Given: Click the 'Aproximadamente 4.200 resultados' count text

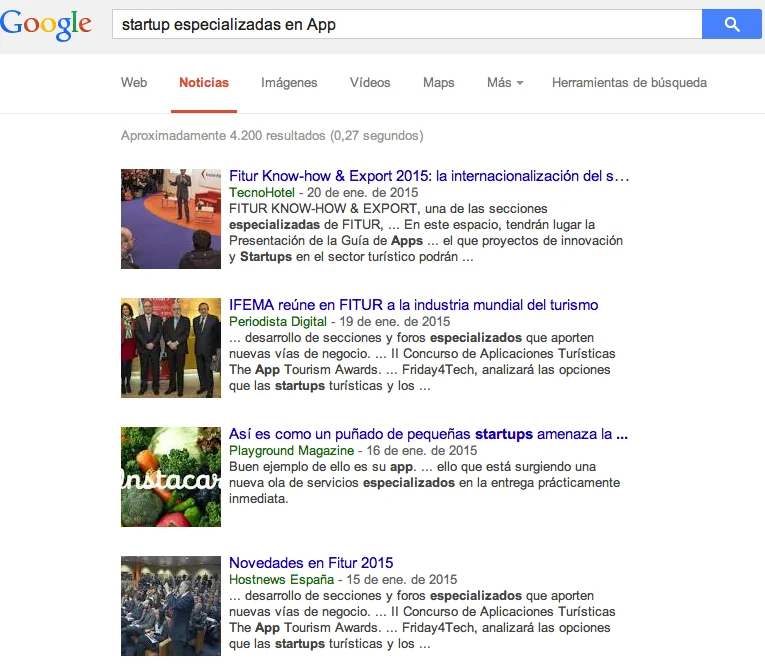Looking at the screenshot, I should (272, 135).
